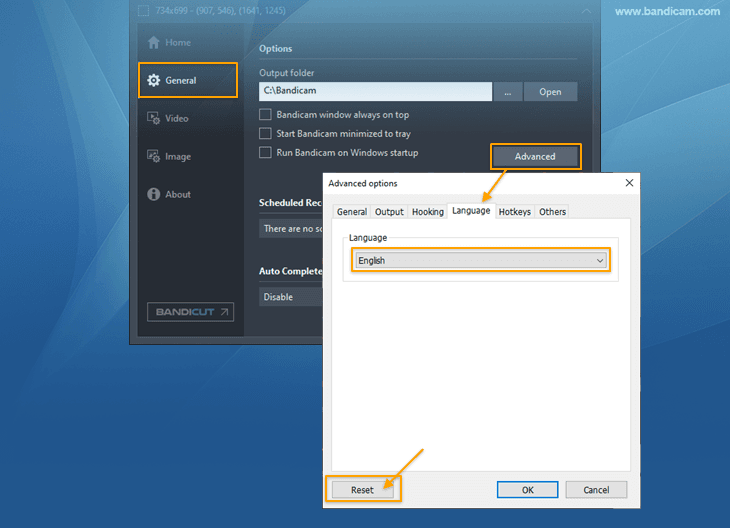
Task: Select the About sidebar label
Action: click(178, 194)
